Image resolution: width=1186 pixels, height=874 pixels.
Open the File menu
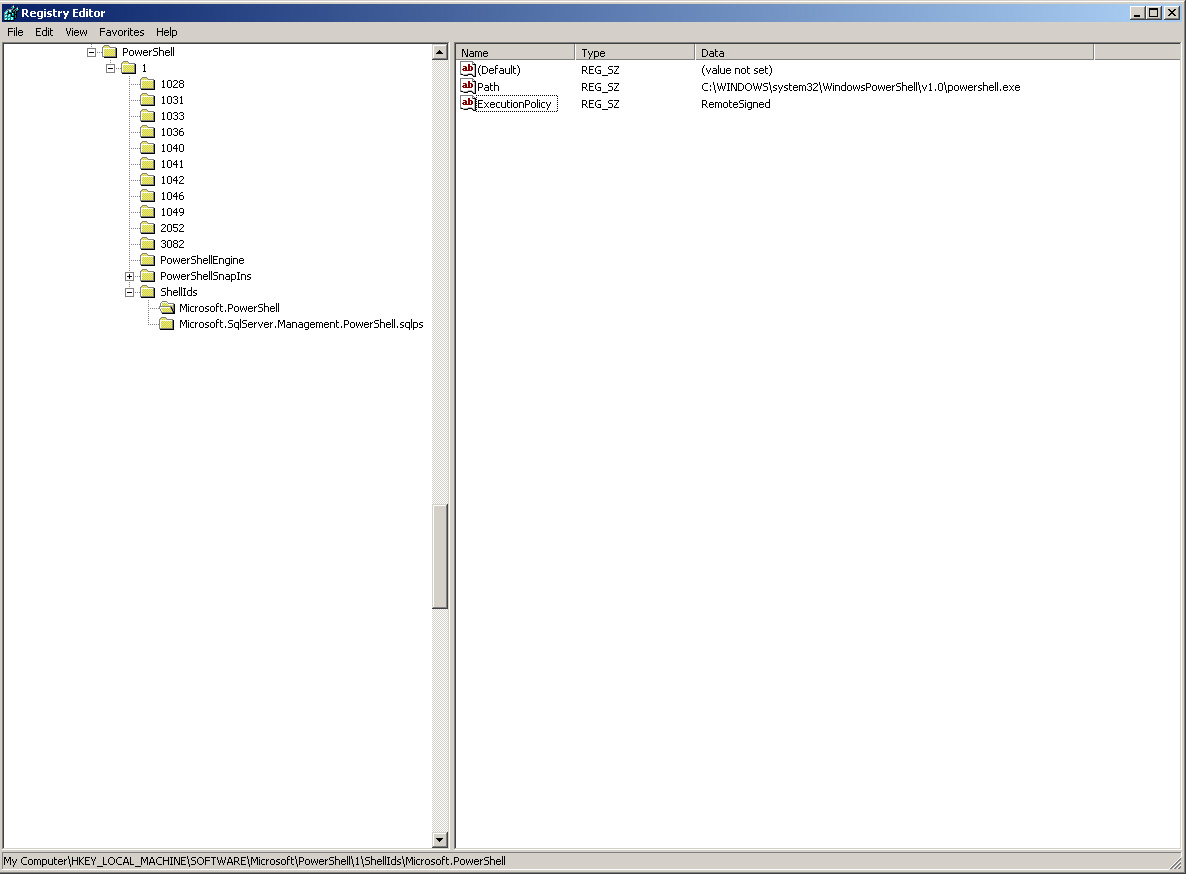pos(15,32)
